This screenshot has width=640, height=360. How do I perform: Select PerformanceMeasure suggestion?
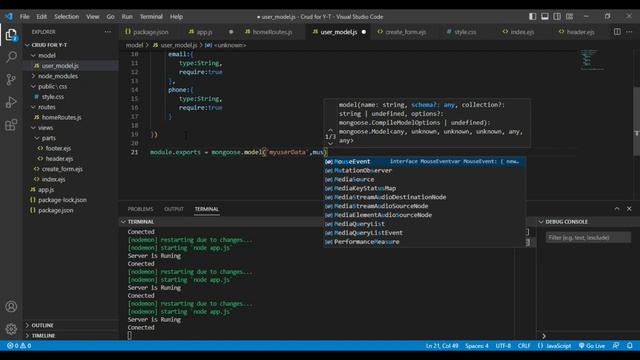[424, 242]
